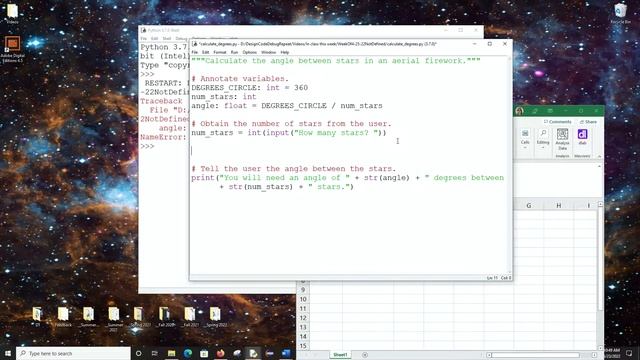The width and height of the screenshot is (640, 360).
Task: Open Task View on the taskbar
Action: pos(155,353)
